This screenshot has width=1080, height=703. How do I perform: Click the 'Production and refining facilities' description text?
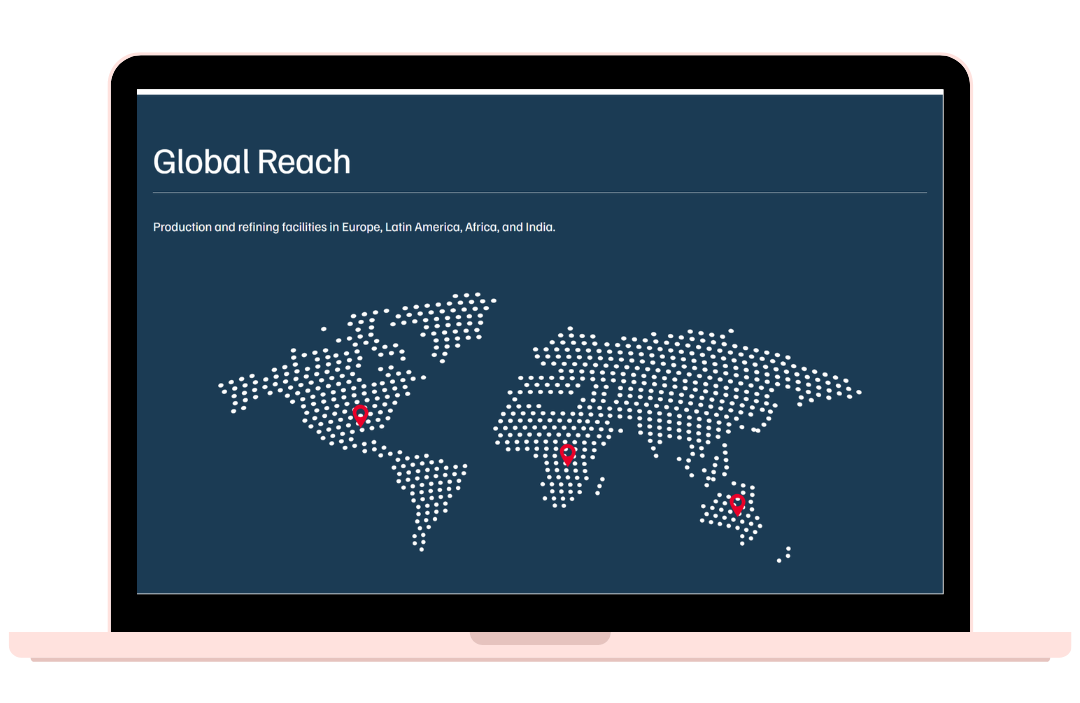[354, 227]
